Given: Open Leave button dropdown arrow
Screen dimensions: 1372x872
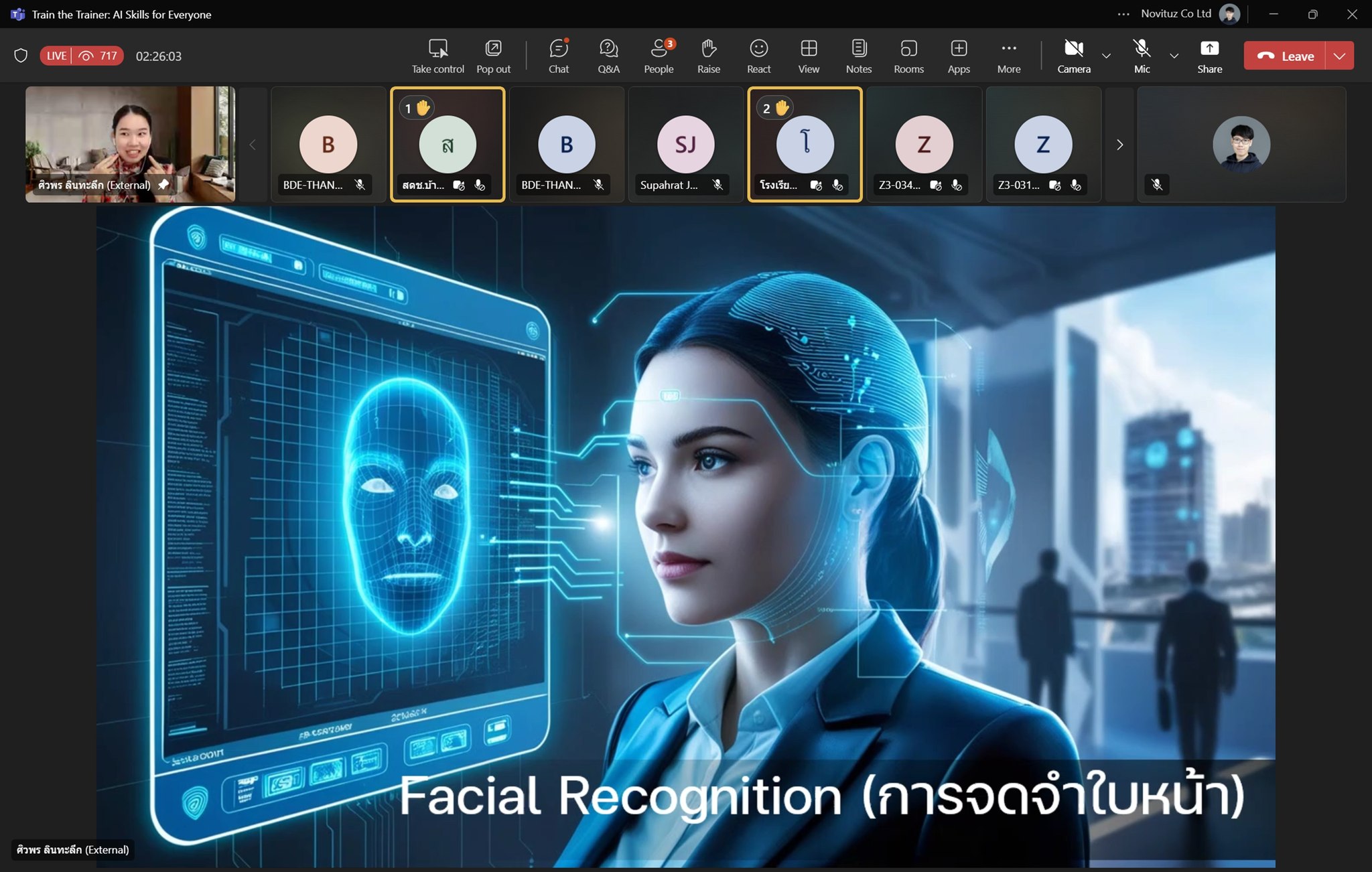Looking at the screenshot, I should 1339,56.
